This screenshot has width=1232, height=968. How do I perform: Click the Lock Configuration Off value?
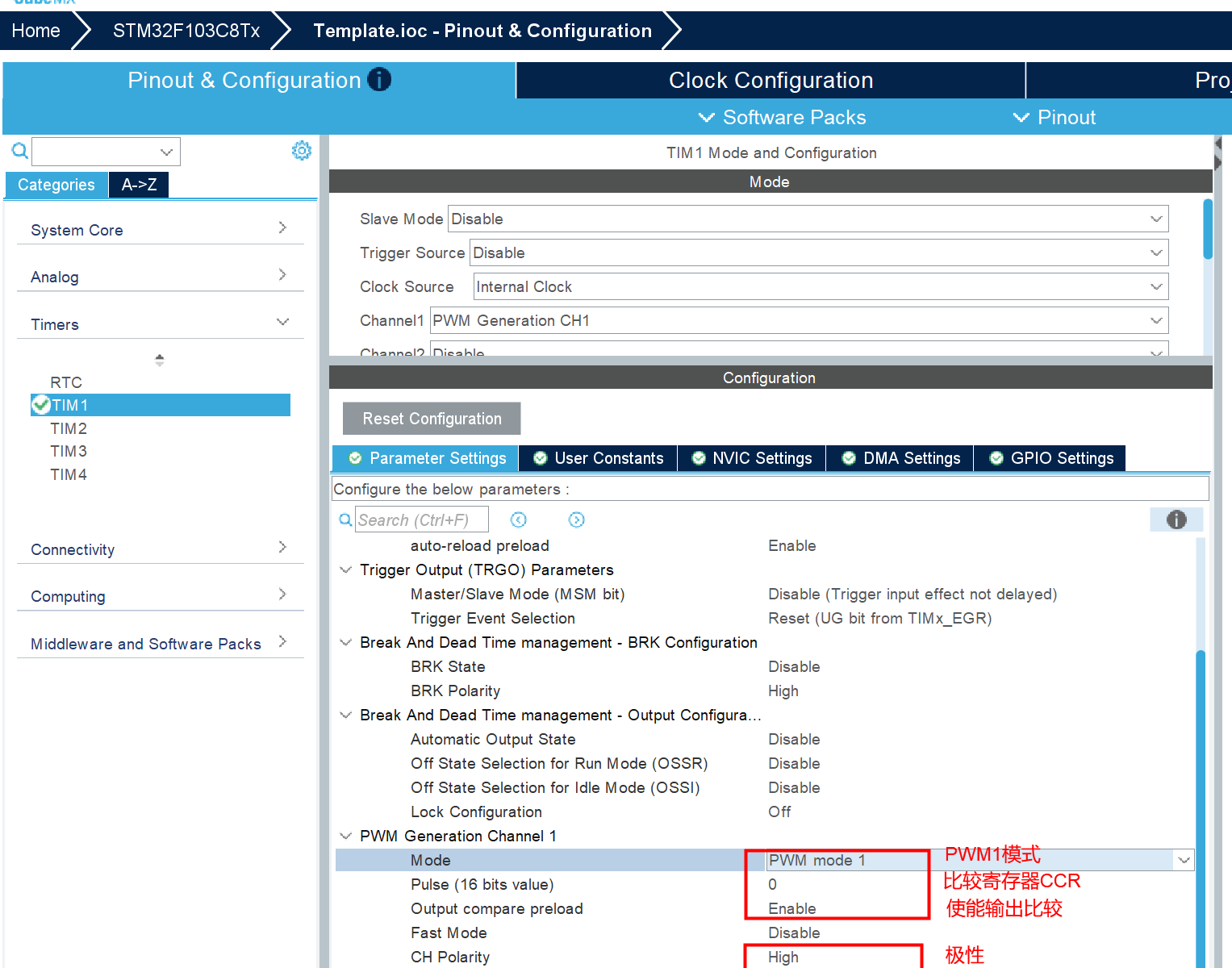(x=779, y=812)
